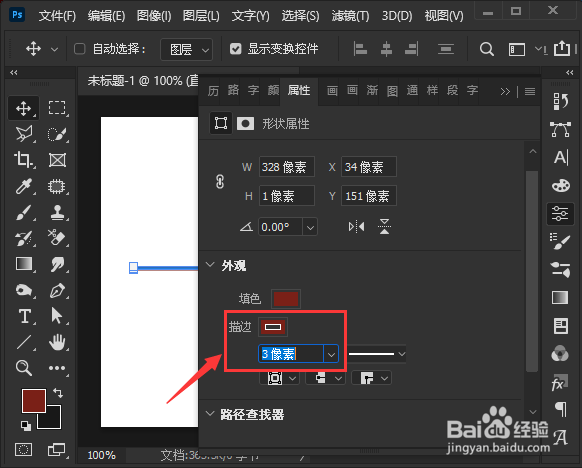Switch to mask properties icon
This screenshot has height=468, width=582.
tap(245, 123)
